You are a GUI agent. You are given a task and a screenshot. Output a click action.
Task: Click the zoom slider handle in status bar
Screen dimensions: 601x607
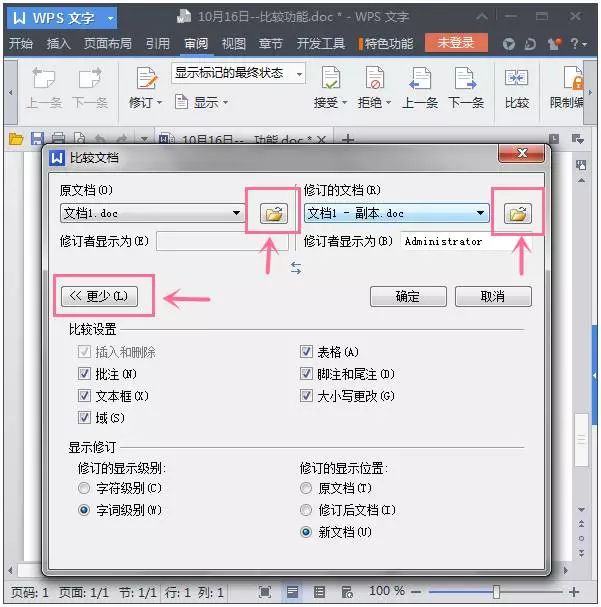[497, 592]
